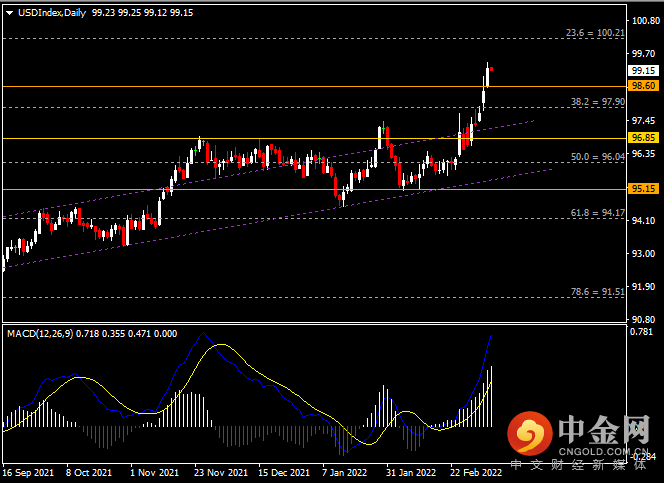
Task: Select the date label 22 Feb 2022
Action: [x=476, y=472]
